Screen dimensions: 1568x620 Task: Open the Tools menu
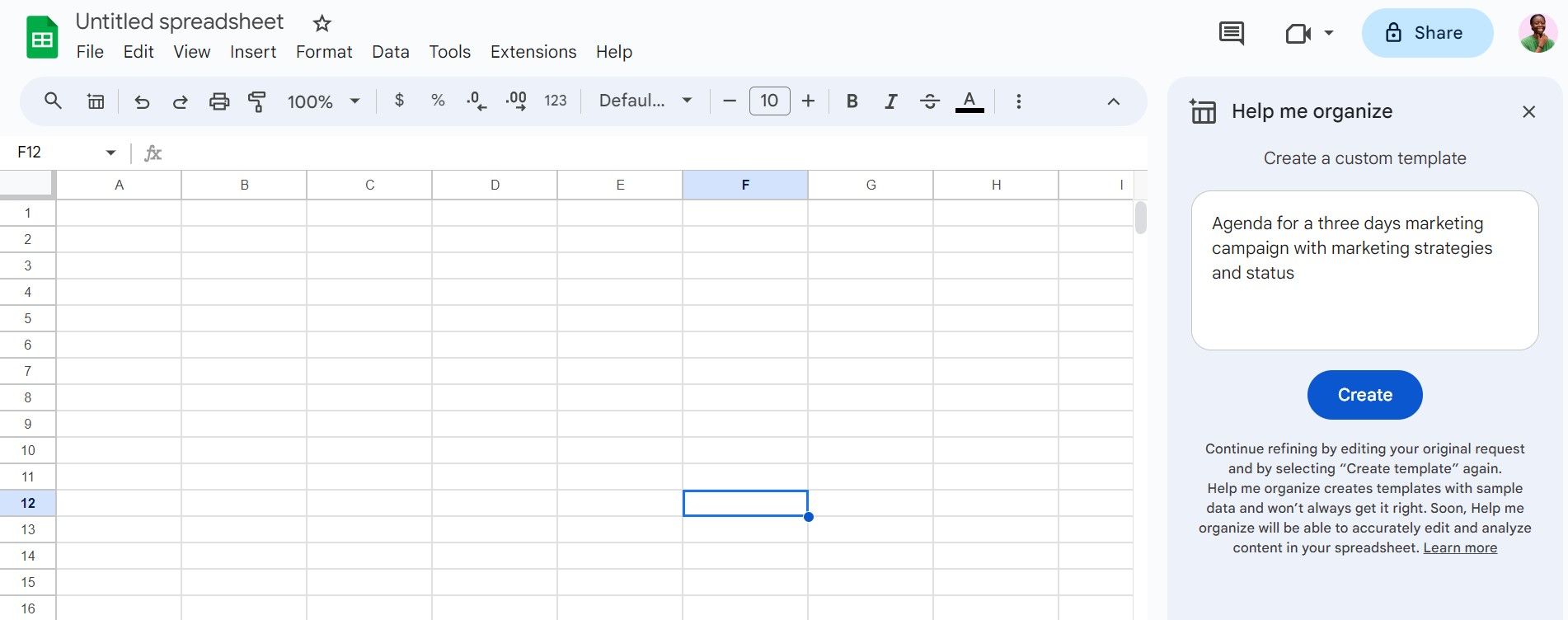tap(449, 52)
